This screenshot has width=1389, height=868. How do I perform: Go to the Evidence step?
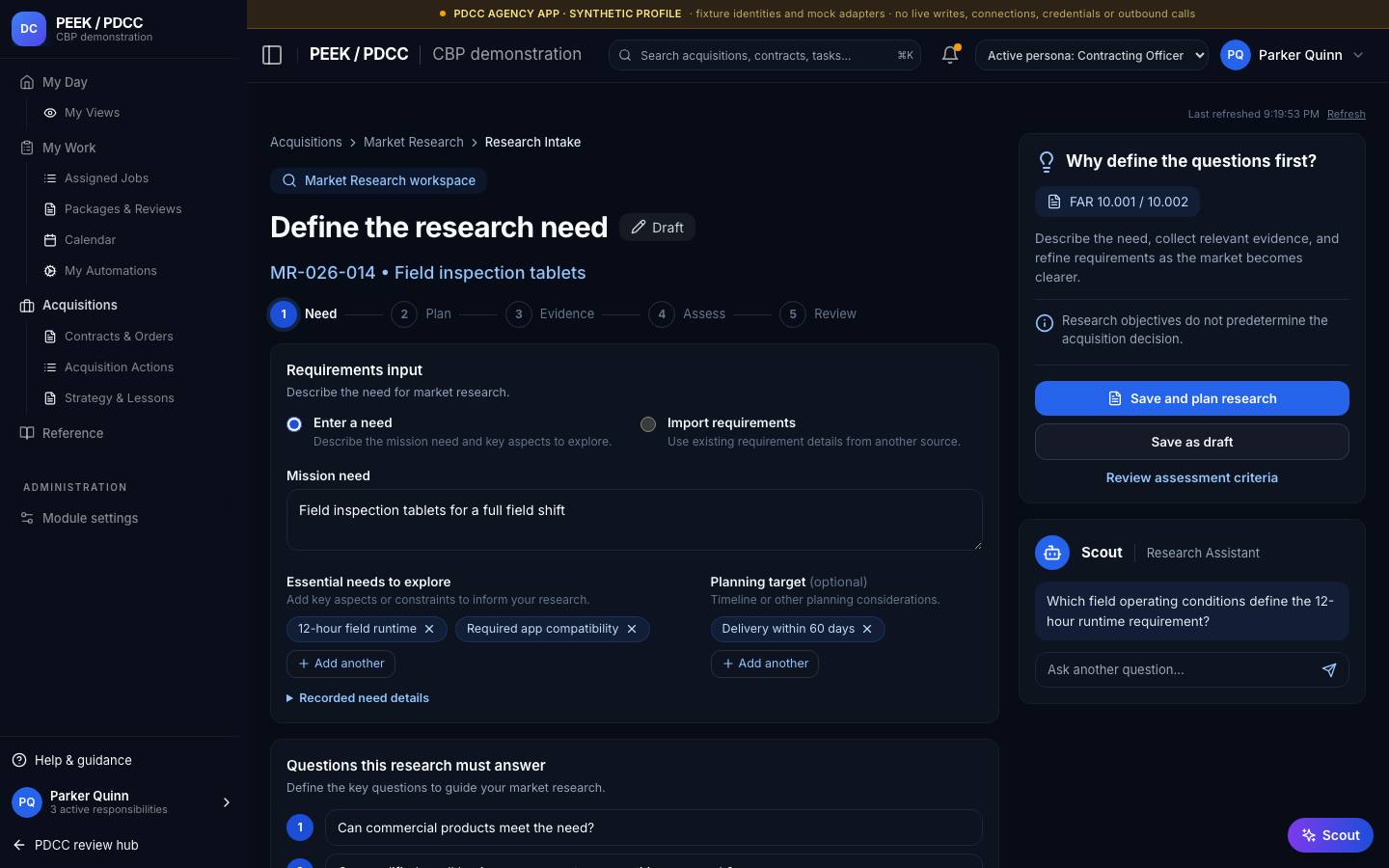(551, 313)
